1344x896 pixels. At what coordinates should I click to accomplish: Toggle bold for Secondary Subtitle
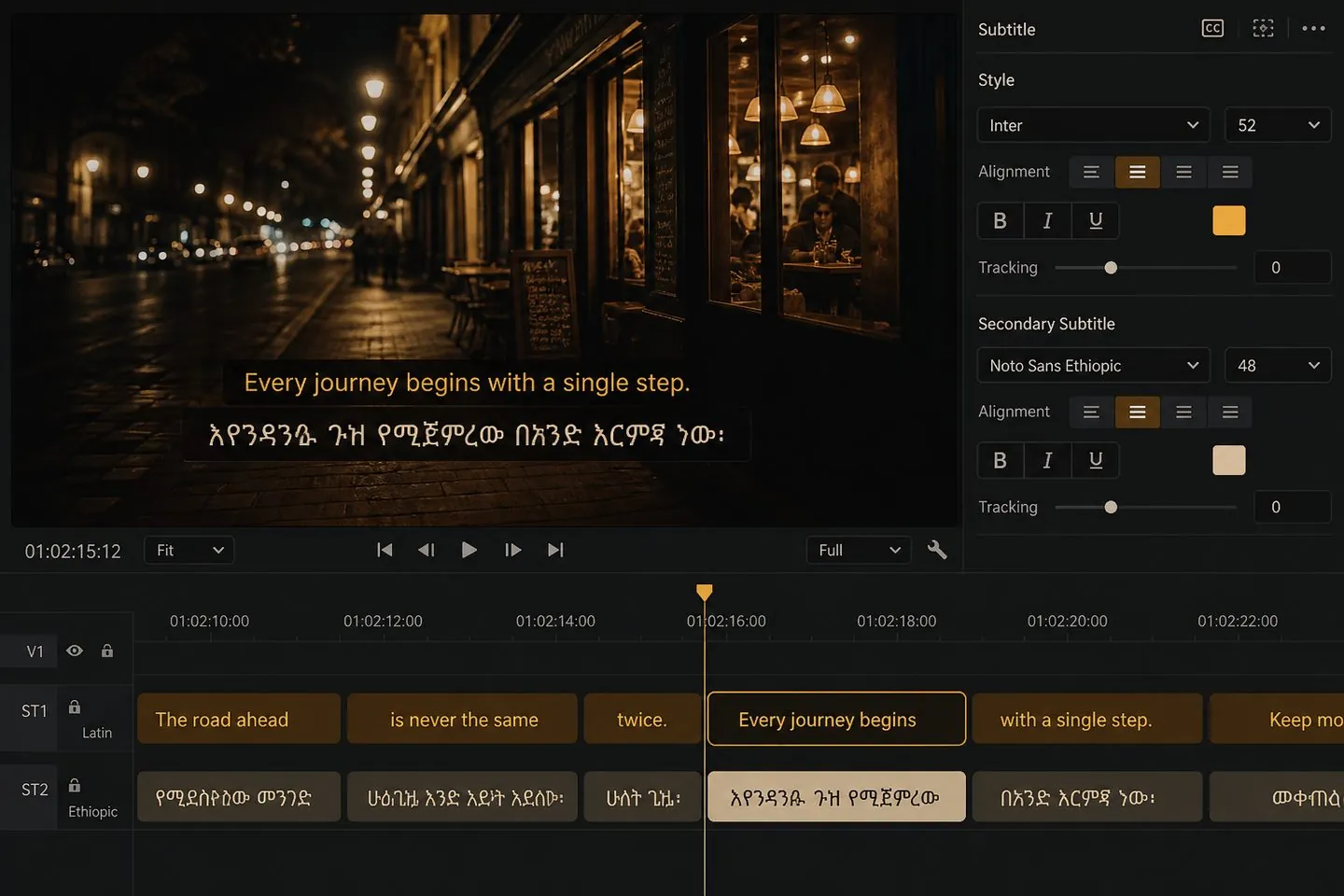coord(1000,460)
